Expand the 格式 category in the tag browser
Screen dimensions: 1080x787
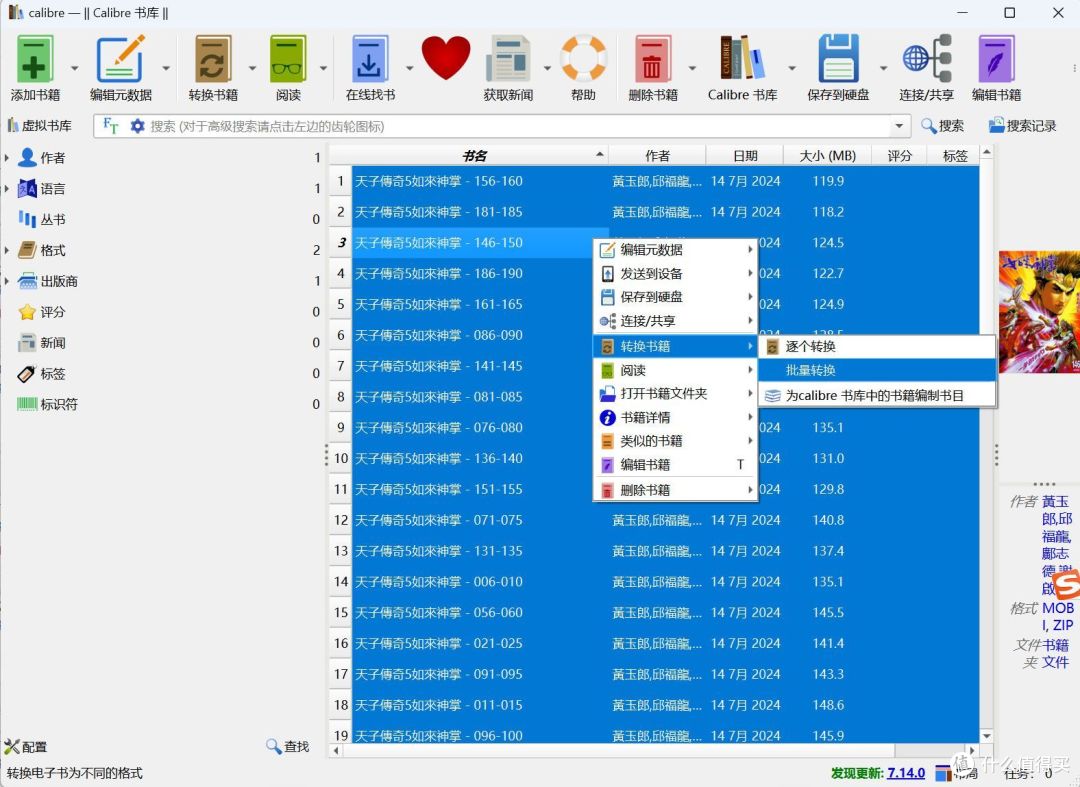coord(6,250)
